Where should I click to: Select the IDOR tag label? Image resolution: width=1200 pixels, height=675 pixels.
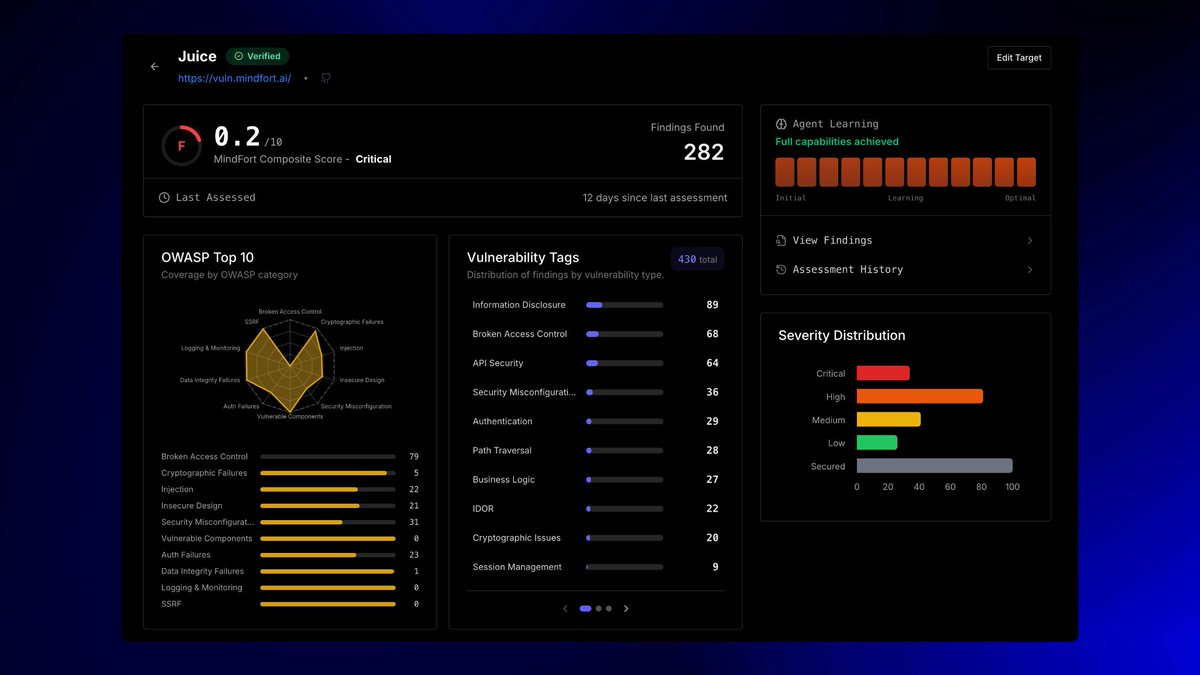[483, 509]
